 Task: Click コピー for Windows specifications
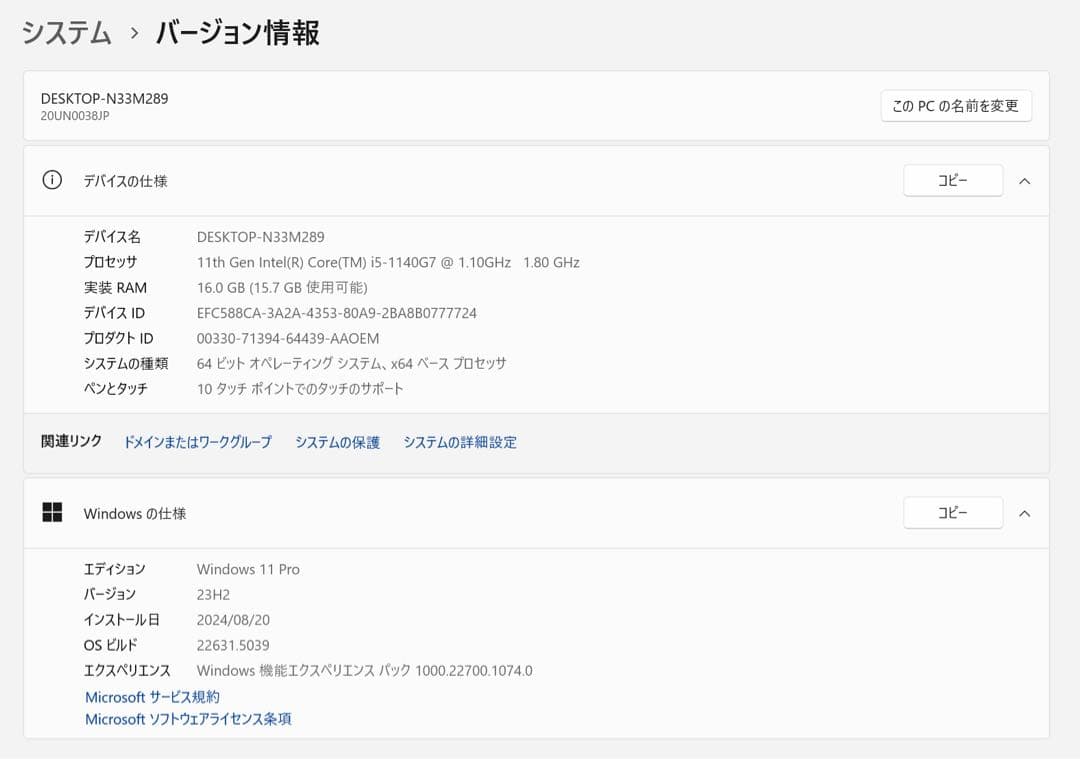(x=953, y=512)
